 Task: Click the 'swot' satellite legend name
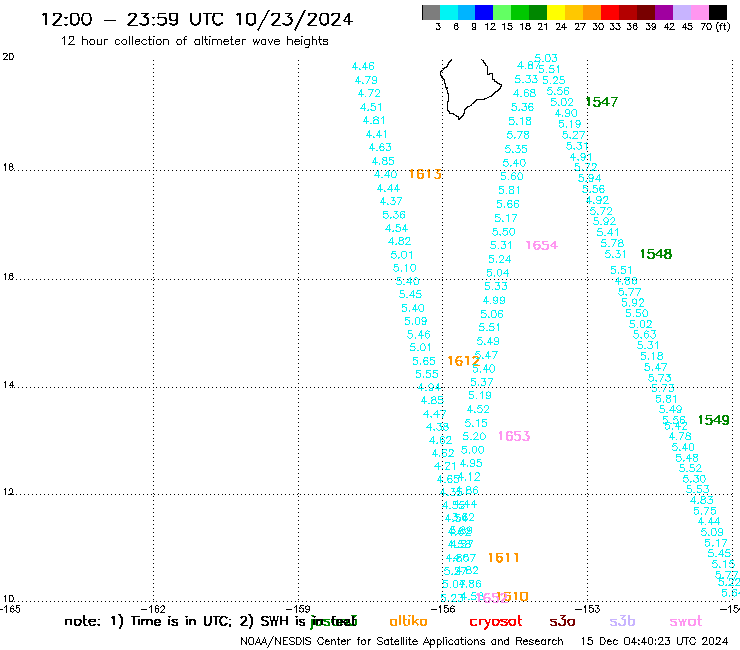point(686,621)
